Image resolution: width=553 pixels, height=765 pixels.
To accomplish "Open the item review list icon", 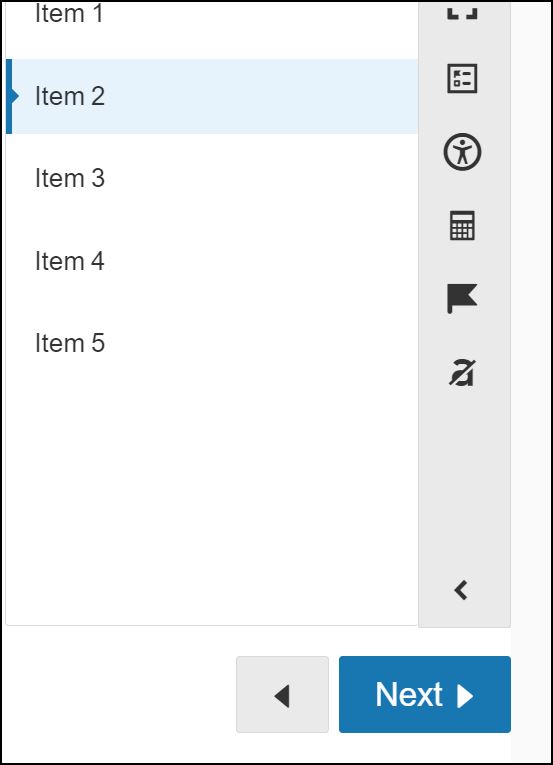I will coord(462,79).
